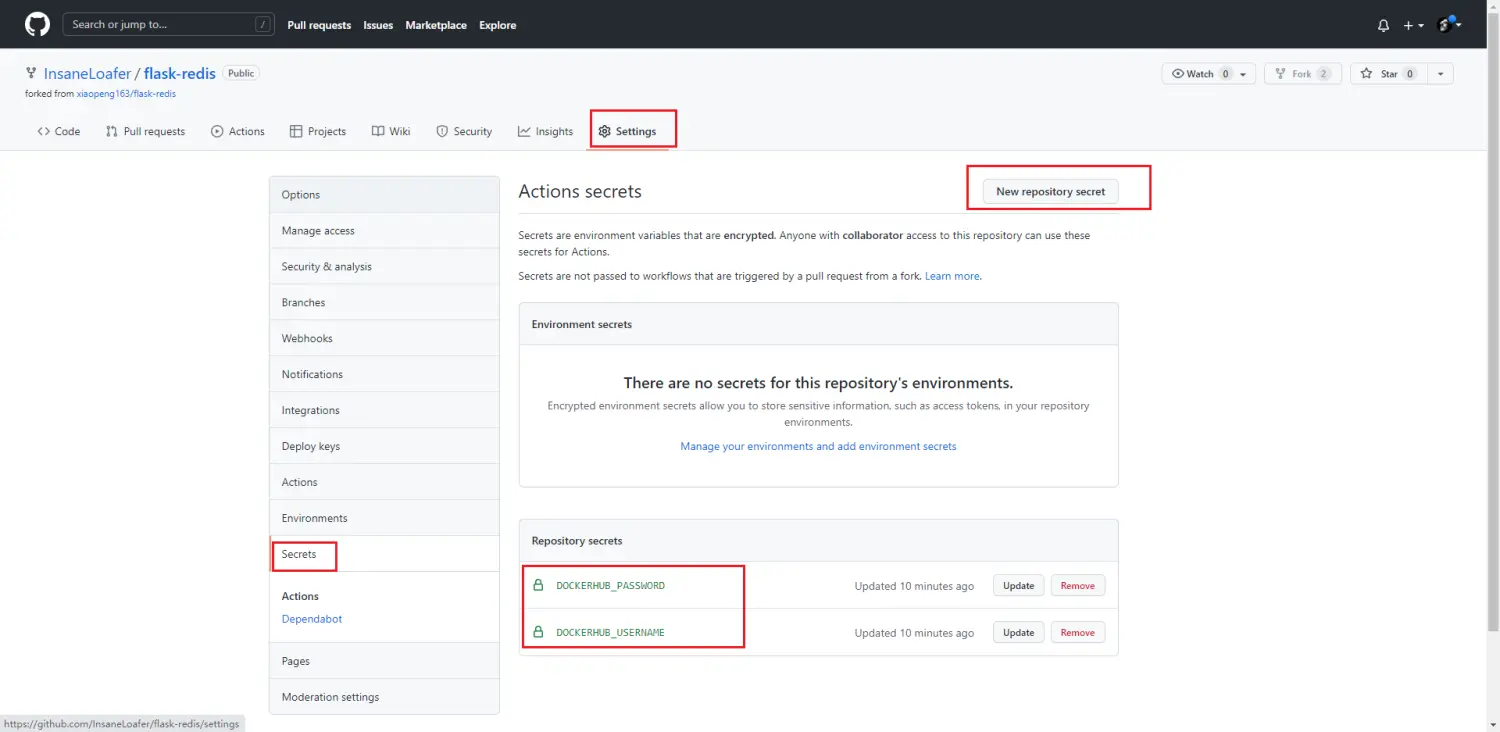Remove the DOCKERHUB_USERNAME secret
Screen dimensions: 1500x732
[1078, 633]
